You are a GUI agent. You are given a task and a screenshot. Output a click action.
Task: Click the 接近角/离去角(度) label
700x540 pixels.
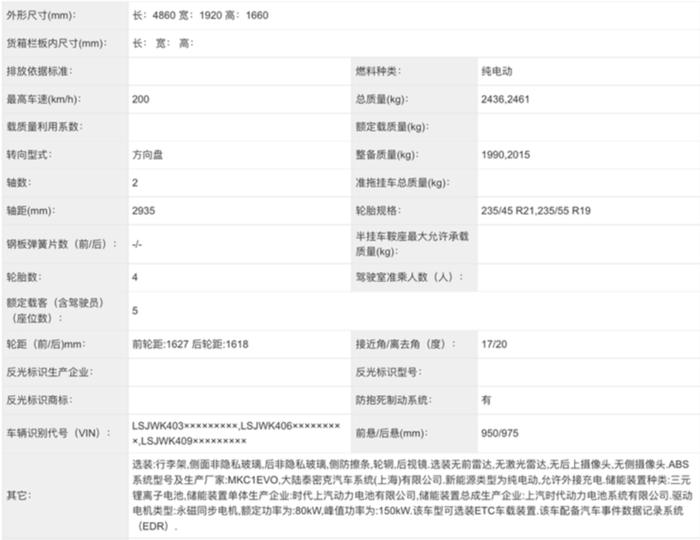tap(405, 344)
